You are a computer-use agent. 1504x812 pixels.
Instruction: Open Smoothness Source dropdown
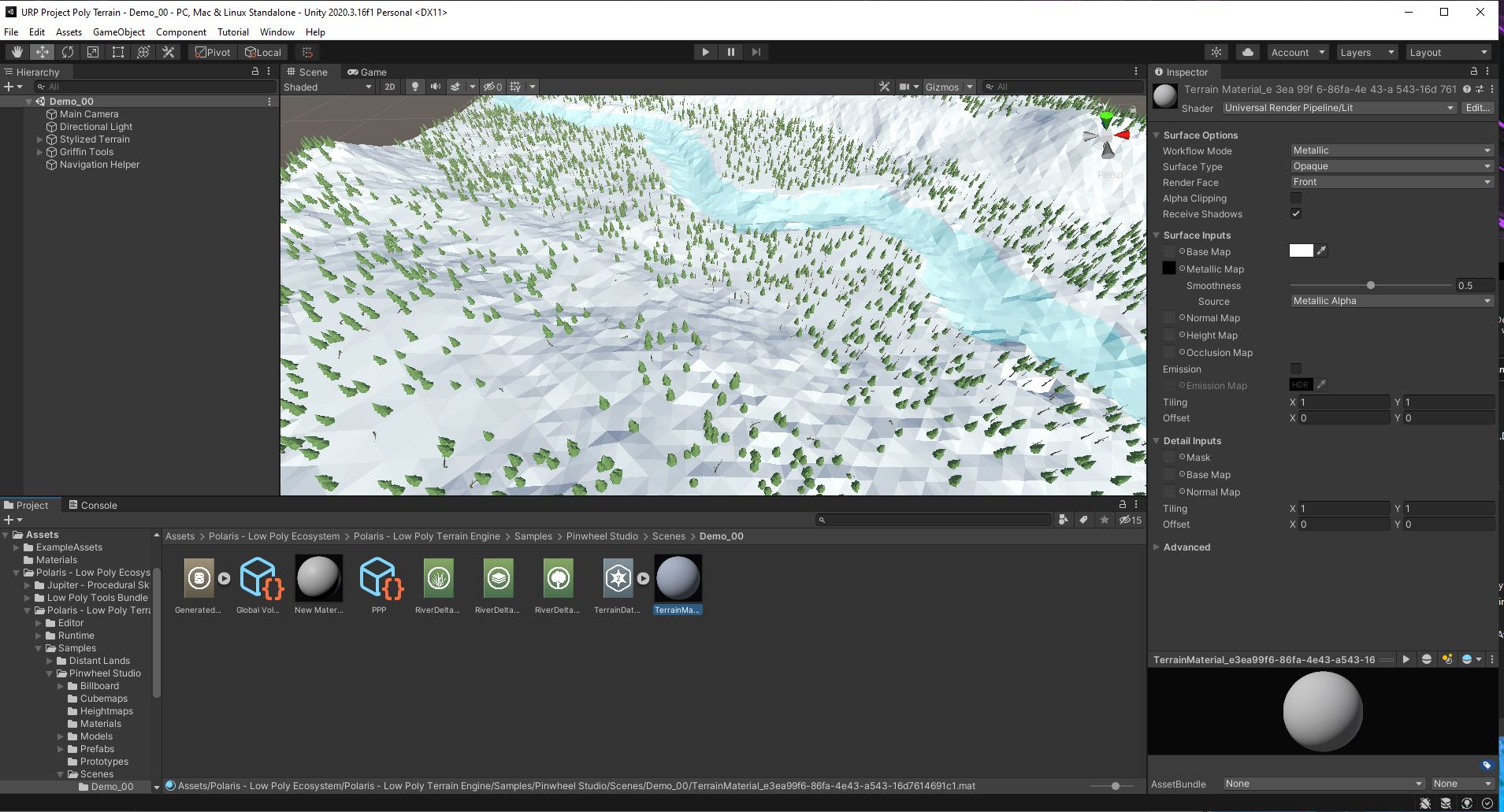pyautogui.click(x=1392, y=301)
